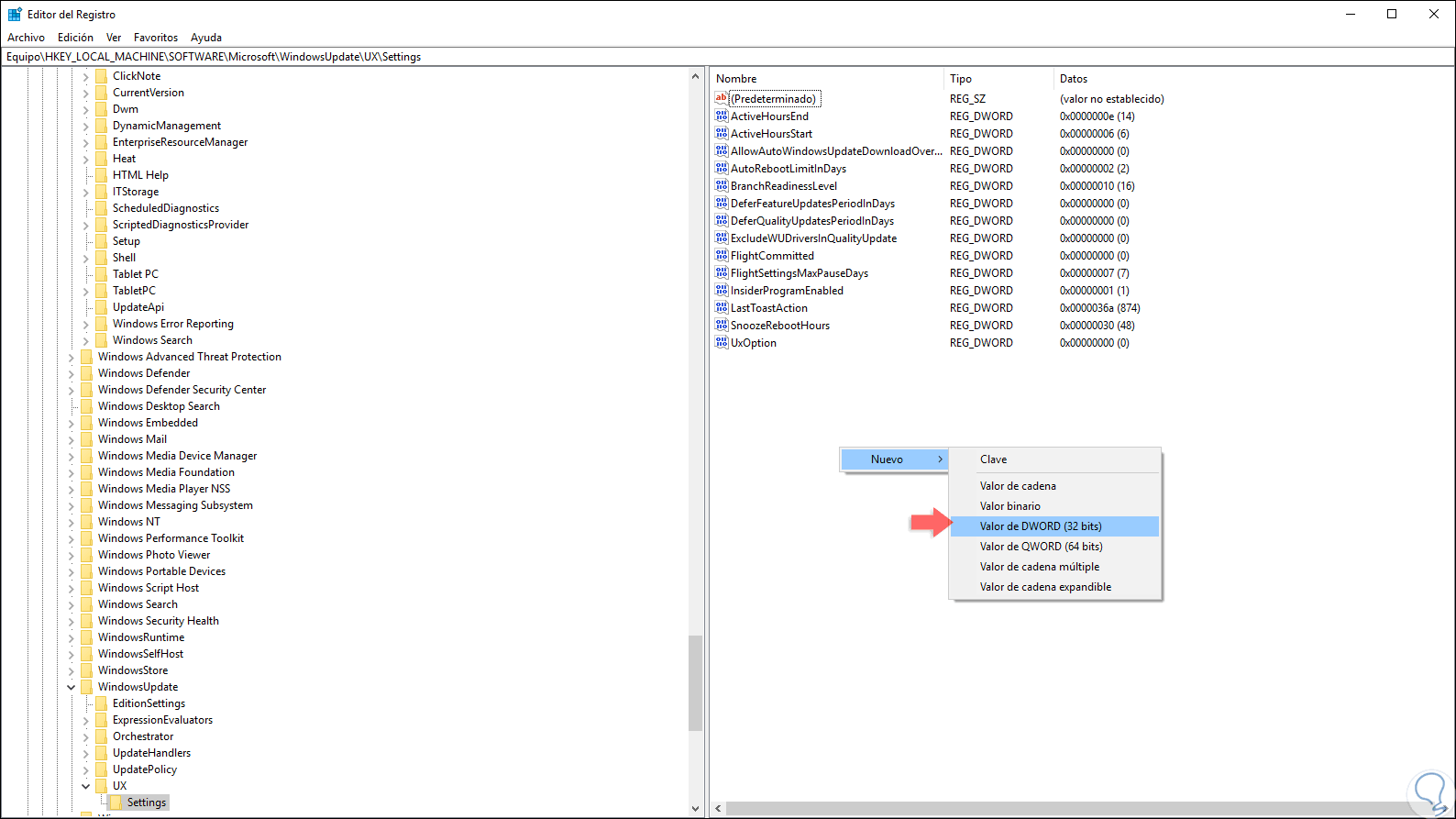Choose Valor de DWORD (32 bits)
The height and width of the screenshot is (819, 1456).
(1055, 526)
